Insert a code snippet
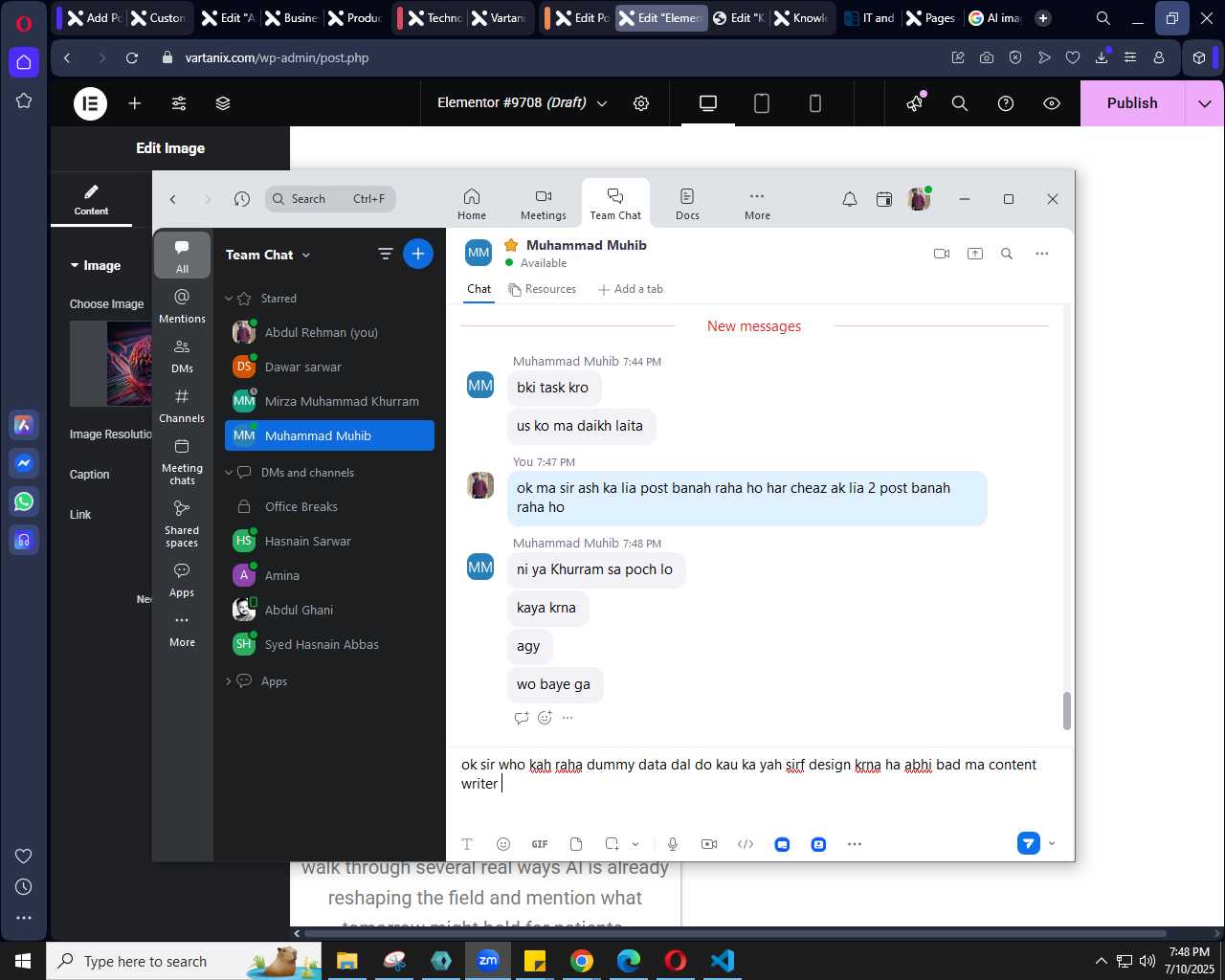This screenshot has height=980, width=1225. click(x=746, y=844)
